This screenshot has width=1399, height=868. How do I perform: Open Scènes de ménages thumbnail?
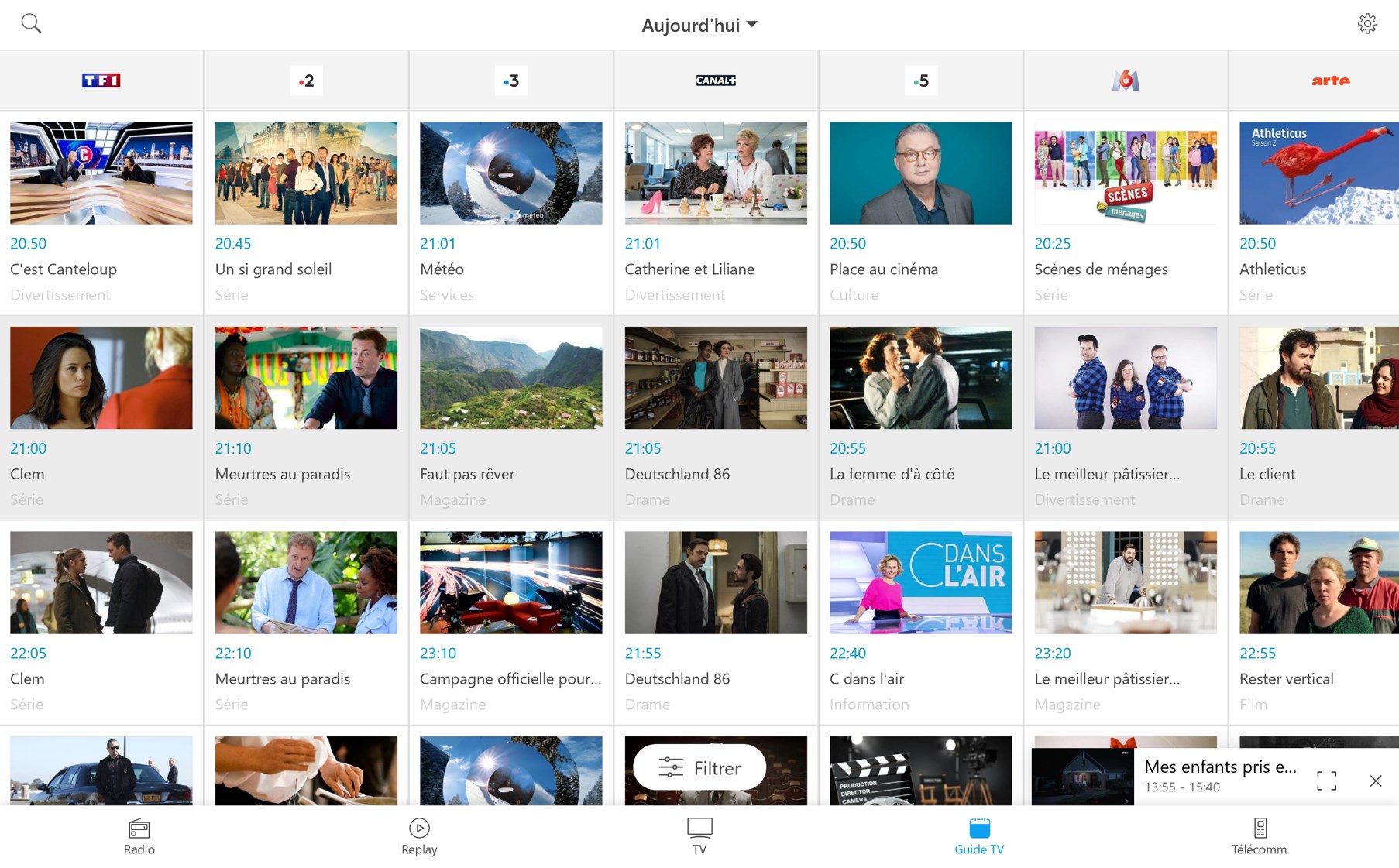click(1126, 173)
